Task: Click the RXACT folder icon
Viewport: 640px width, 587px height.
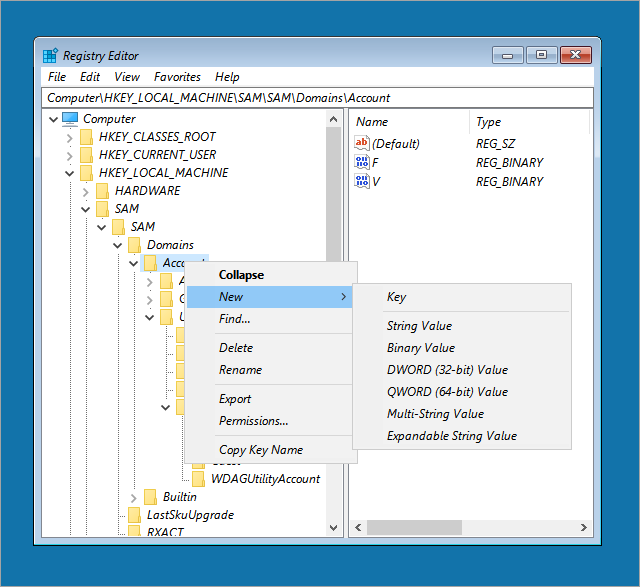Action: (134, 530)
